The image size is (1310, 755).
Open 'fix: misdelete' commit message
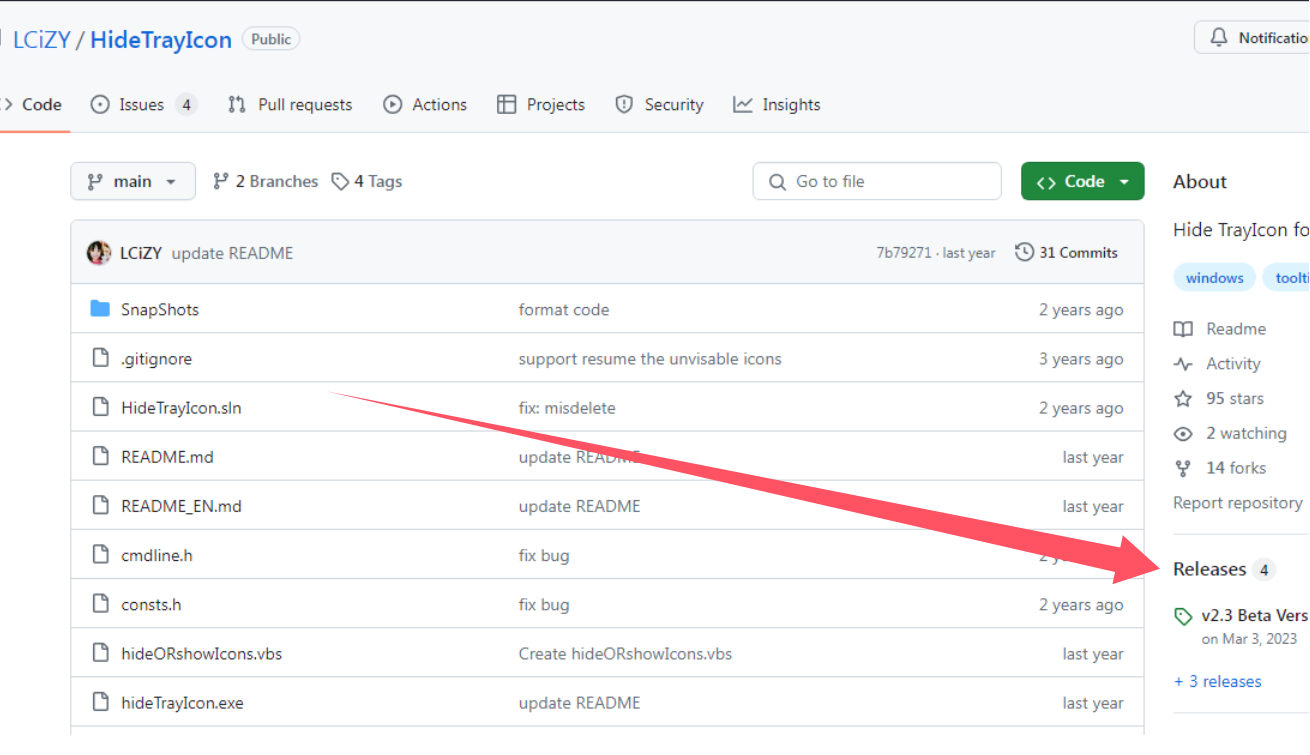(567, 407)
